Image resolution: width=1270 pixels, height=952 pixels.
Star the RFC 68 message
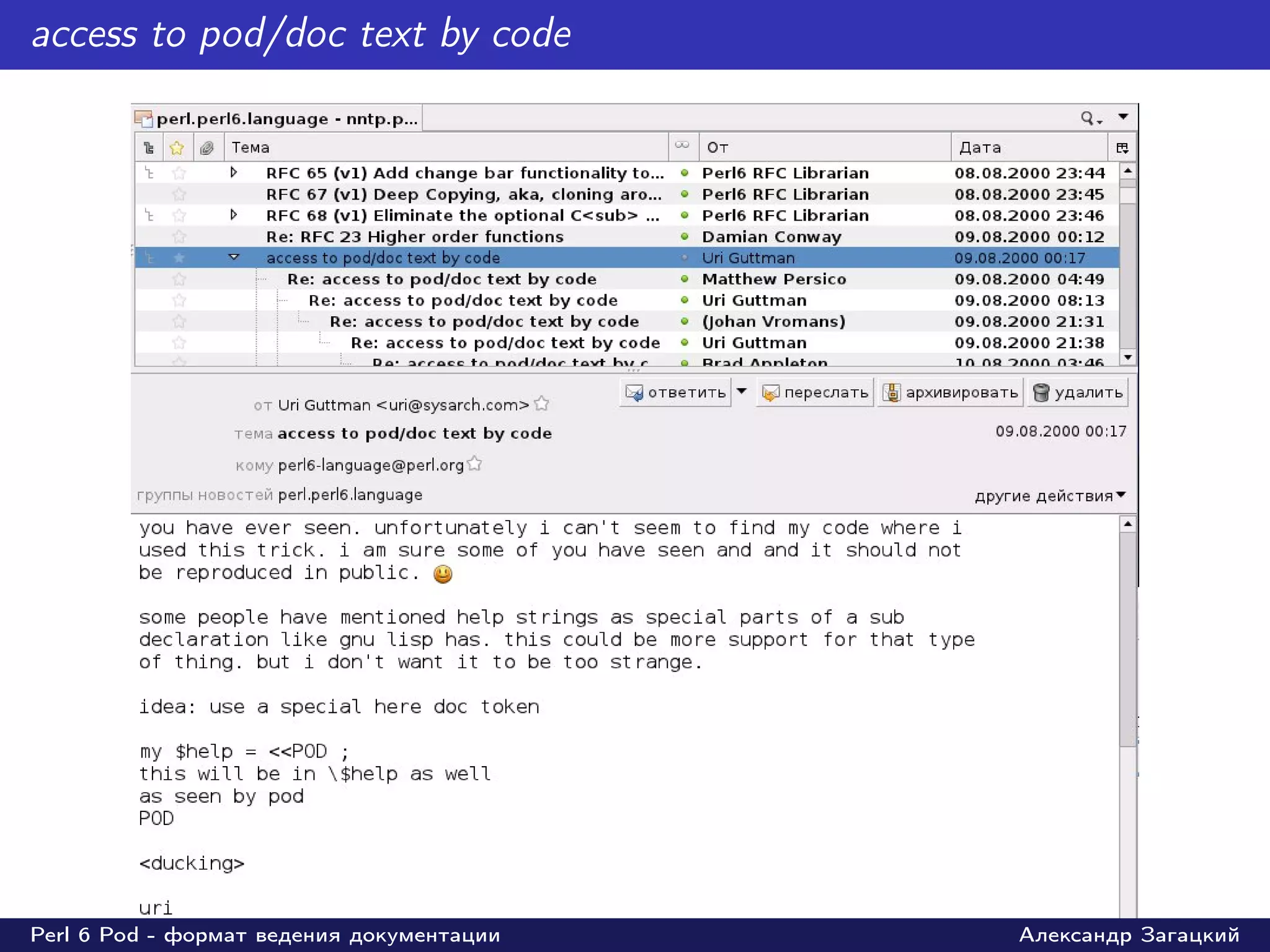tap(179, 215)
